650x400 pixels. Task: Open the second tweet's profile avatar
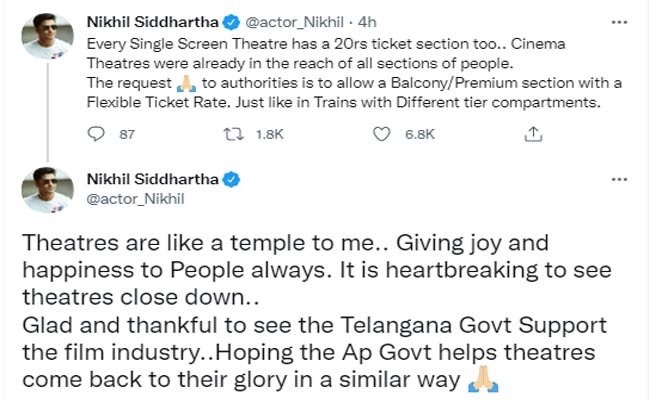pyautogui.click(x=46, y=190)
